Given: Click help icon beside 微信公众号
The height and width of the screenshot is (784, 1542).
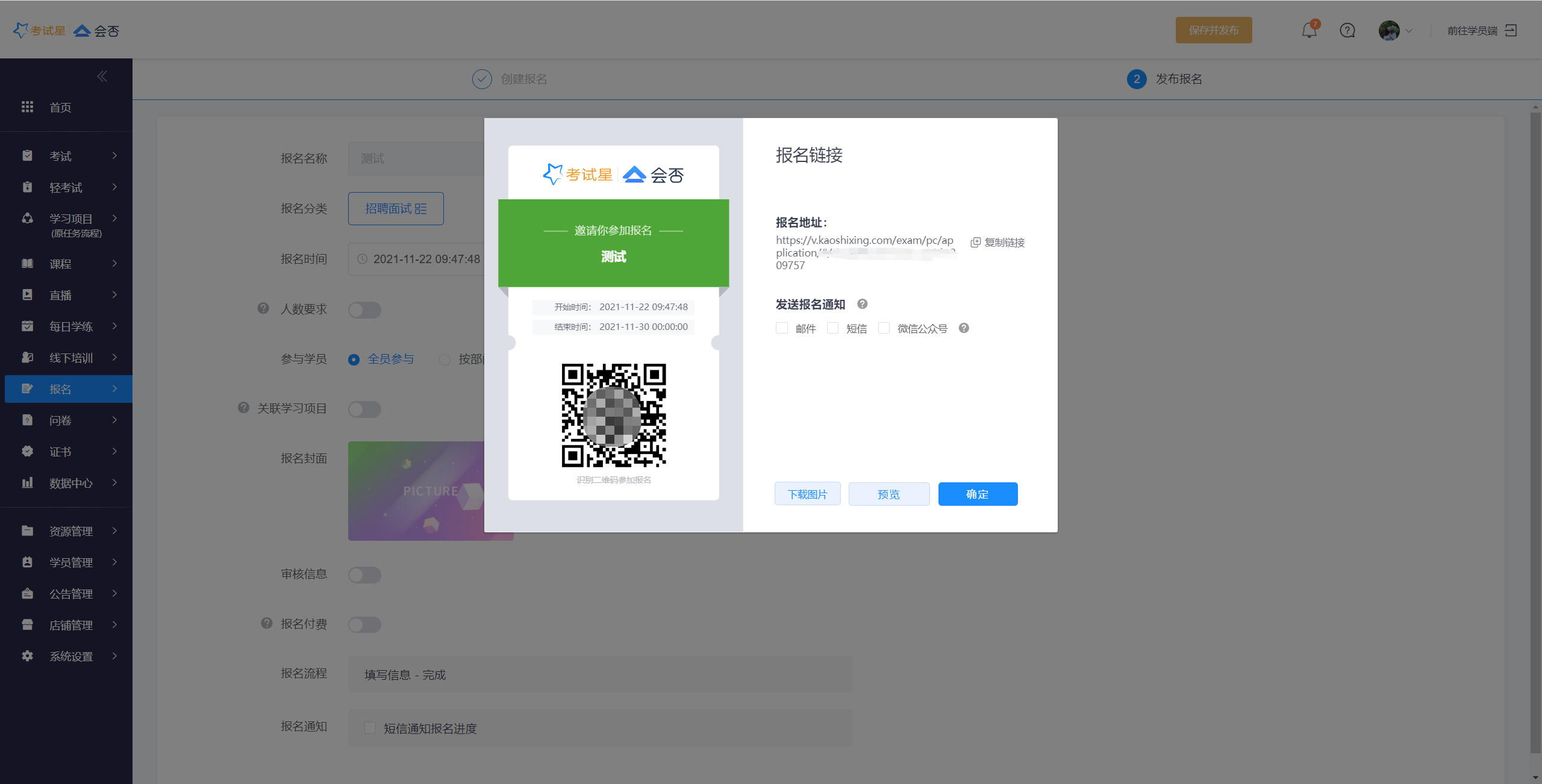Looking at the screenshot, I should tap(964, 328).
